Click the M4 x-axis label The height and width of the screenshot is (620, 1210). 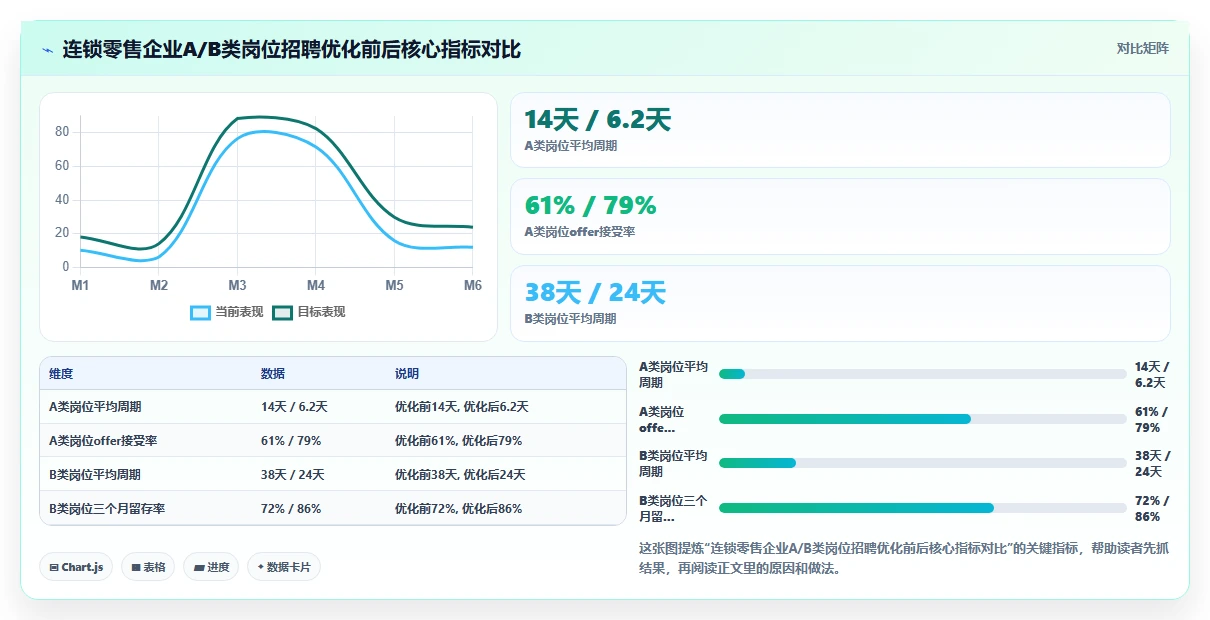point(316,286)
